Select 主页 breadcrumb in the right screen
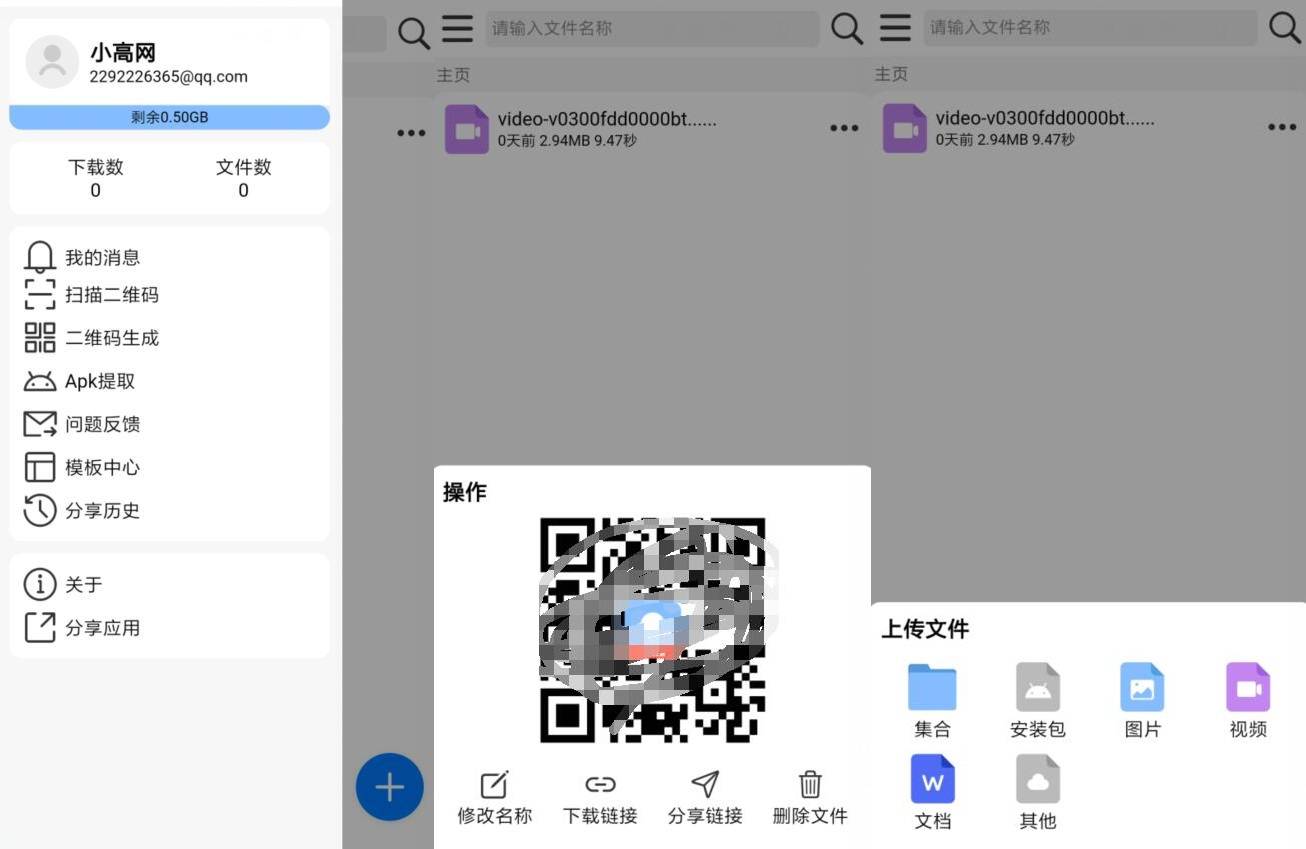1306x849 pixels. (891, 75)
